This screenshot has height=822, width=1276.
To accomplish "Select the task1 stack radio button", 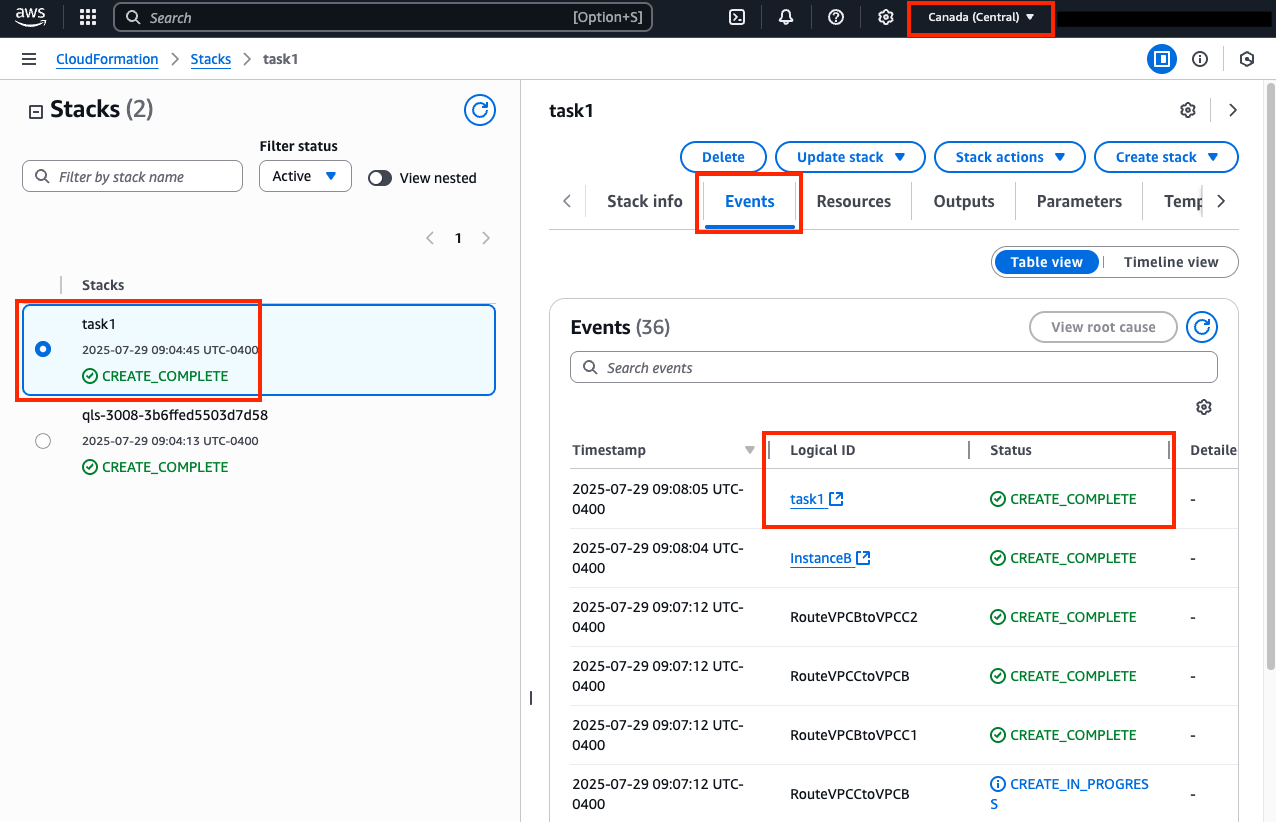I will point(43,349).
